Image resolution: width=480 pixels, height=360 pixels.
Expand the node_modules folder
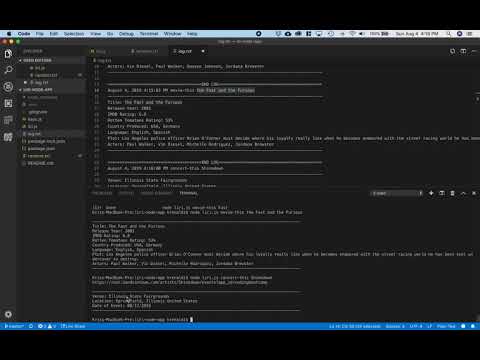pyautogui.click(x=42, y=97)
